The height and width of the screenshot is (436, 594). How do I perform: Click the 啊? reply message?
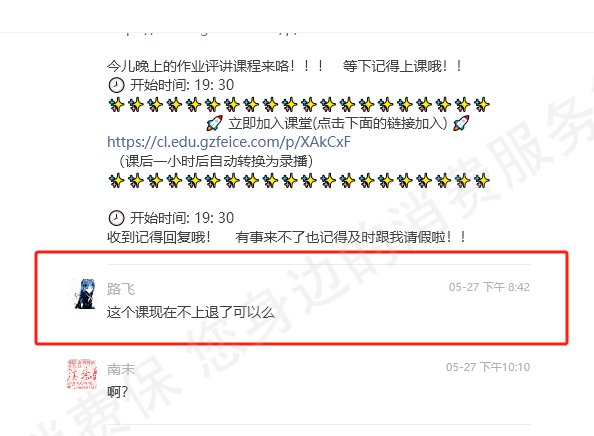118,392
